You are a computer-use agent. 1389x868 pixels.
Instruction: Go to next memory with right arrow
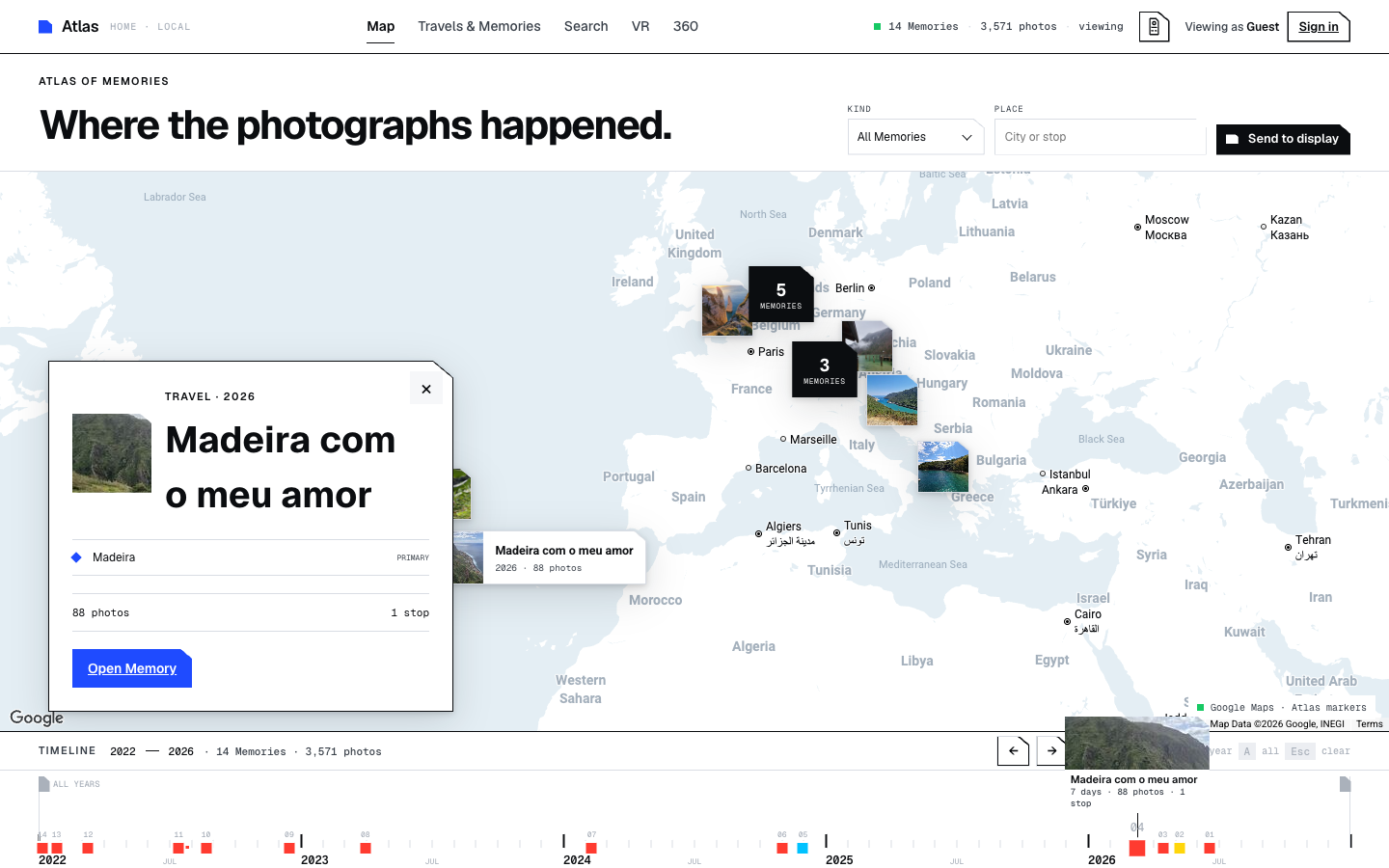(1051, 750)
